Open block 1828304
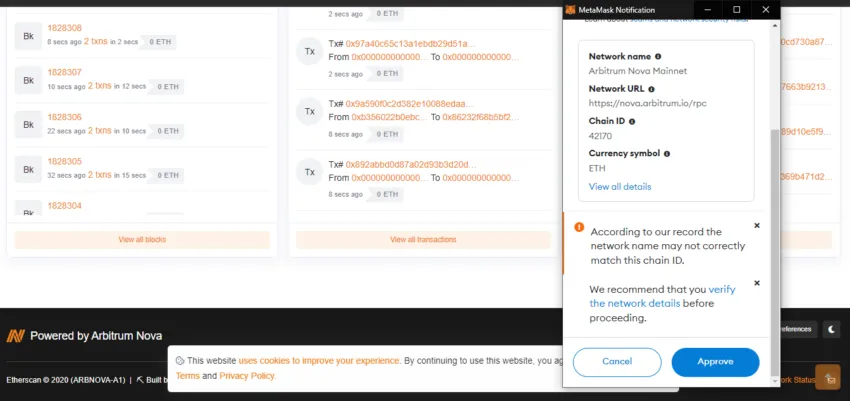This screenshot has height=401, width=850. click(x=65, y=206)
